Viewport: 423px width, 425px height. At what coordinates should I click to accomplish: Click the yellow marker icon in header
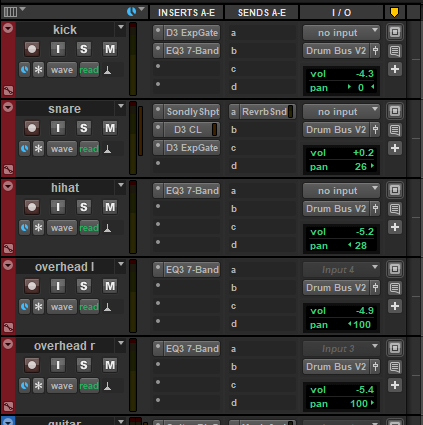click(394, 13)
